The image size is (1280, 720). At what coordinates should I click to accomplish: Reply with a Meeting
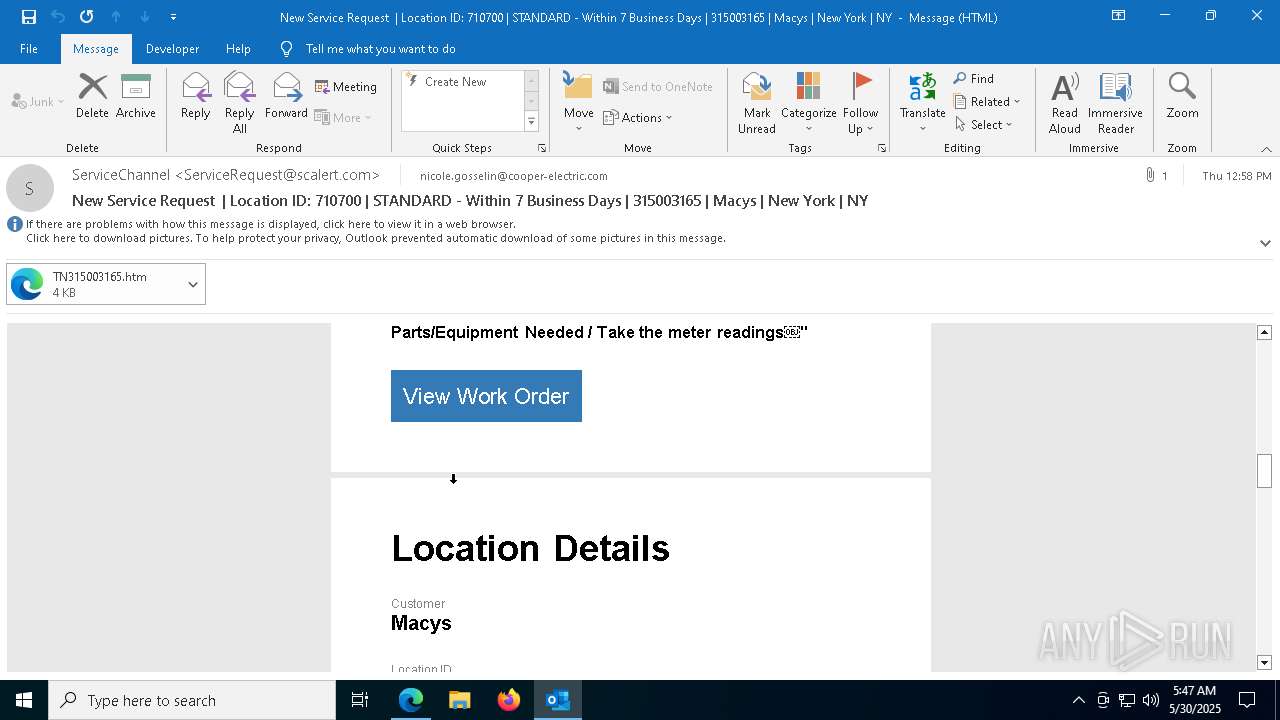point(346,87)
